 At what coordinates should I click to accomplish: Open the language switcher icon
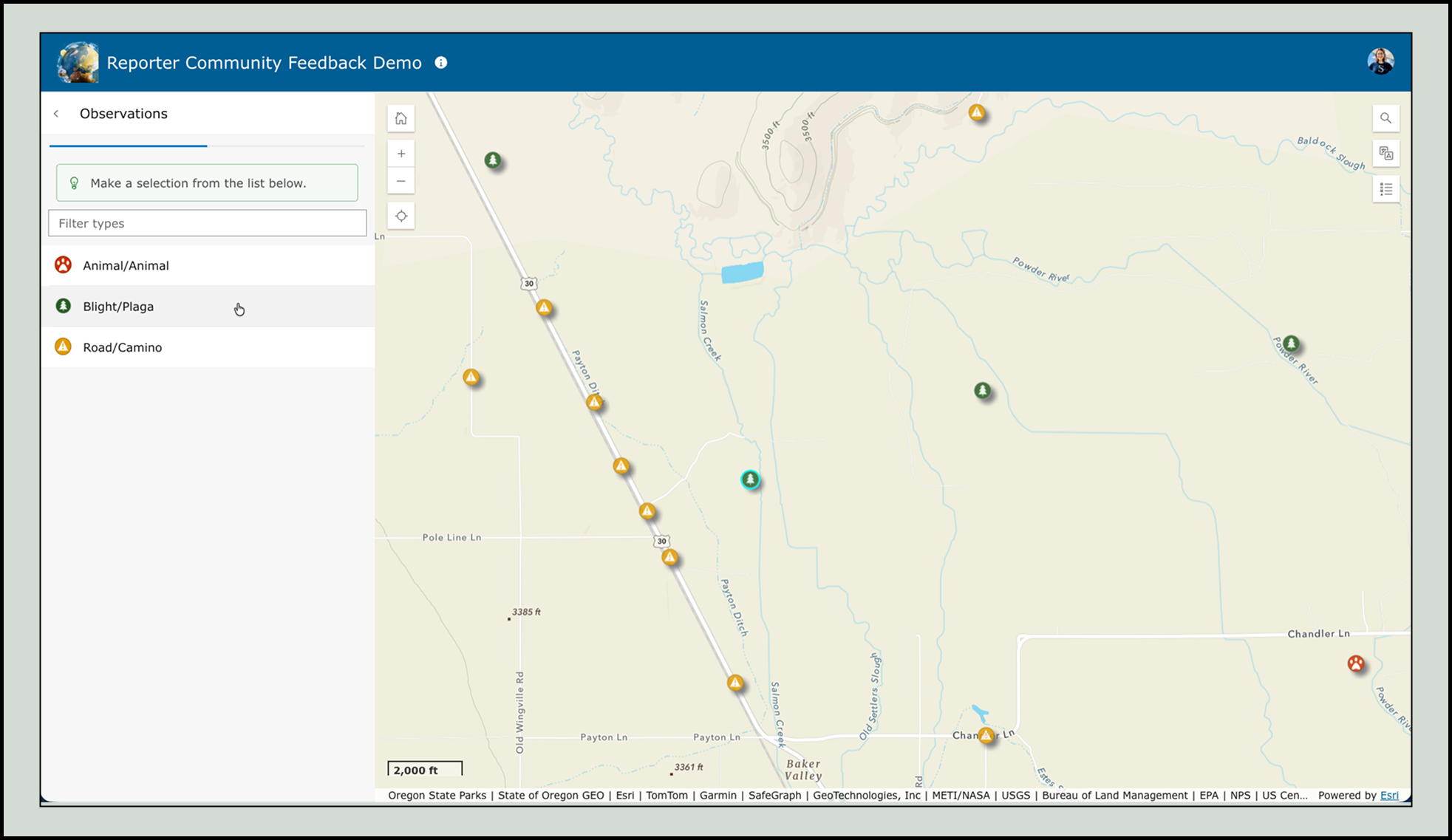pos(1385,154)
